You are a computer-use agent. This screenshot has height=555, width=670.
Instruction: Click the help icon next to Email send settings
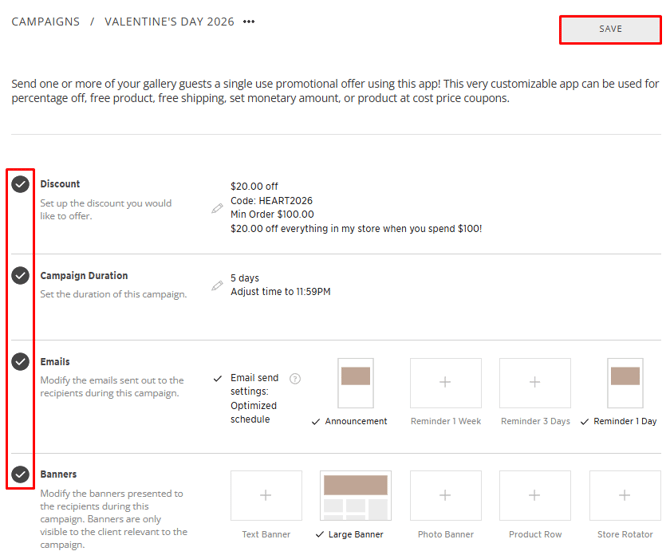pos(295,379)
